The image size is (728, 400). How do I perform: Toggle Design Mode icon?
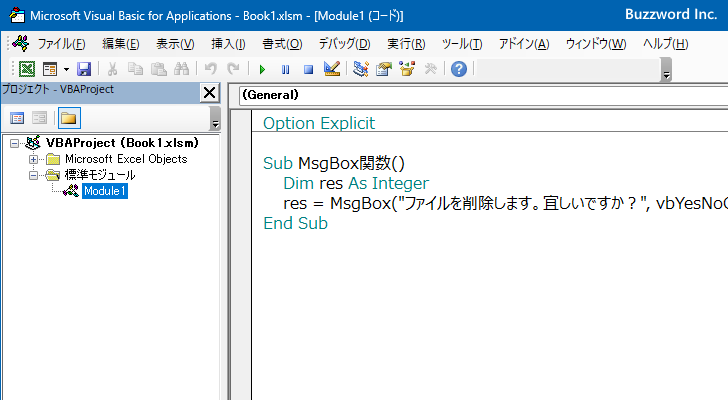(x=332, y=69)
